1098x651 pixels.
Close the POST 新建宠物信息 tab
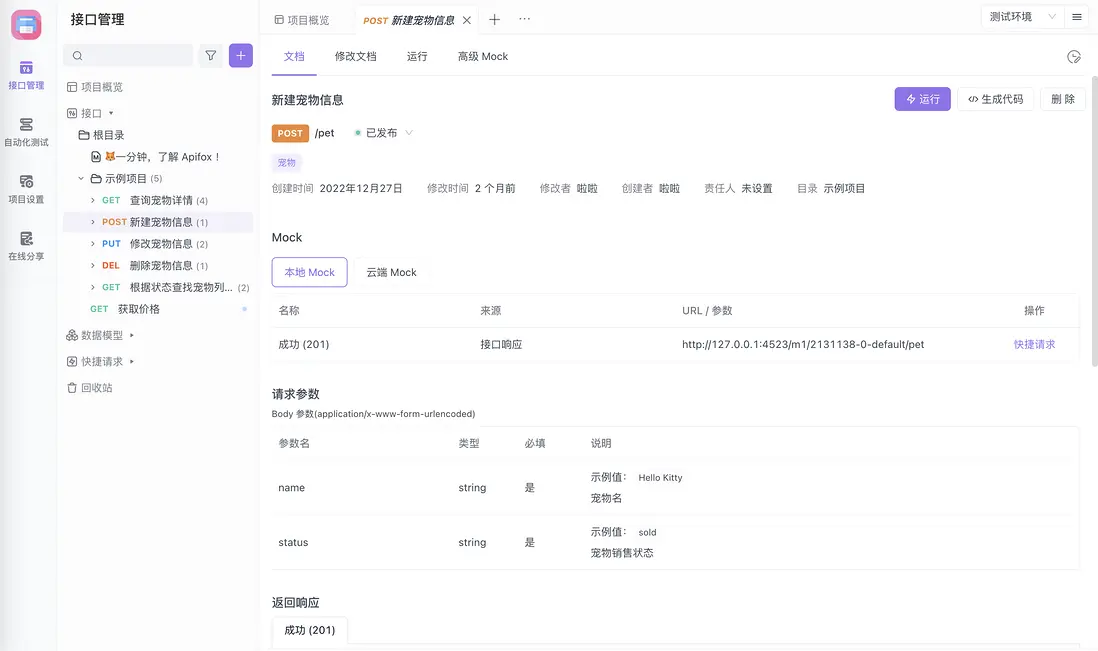467,20
